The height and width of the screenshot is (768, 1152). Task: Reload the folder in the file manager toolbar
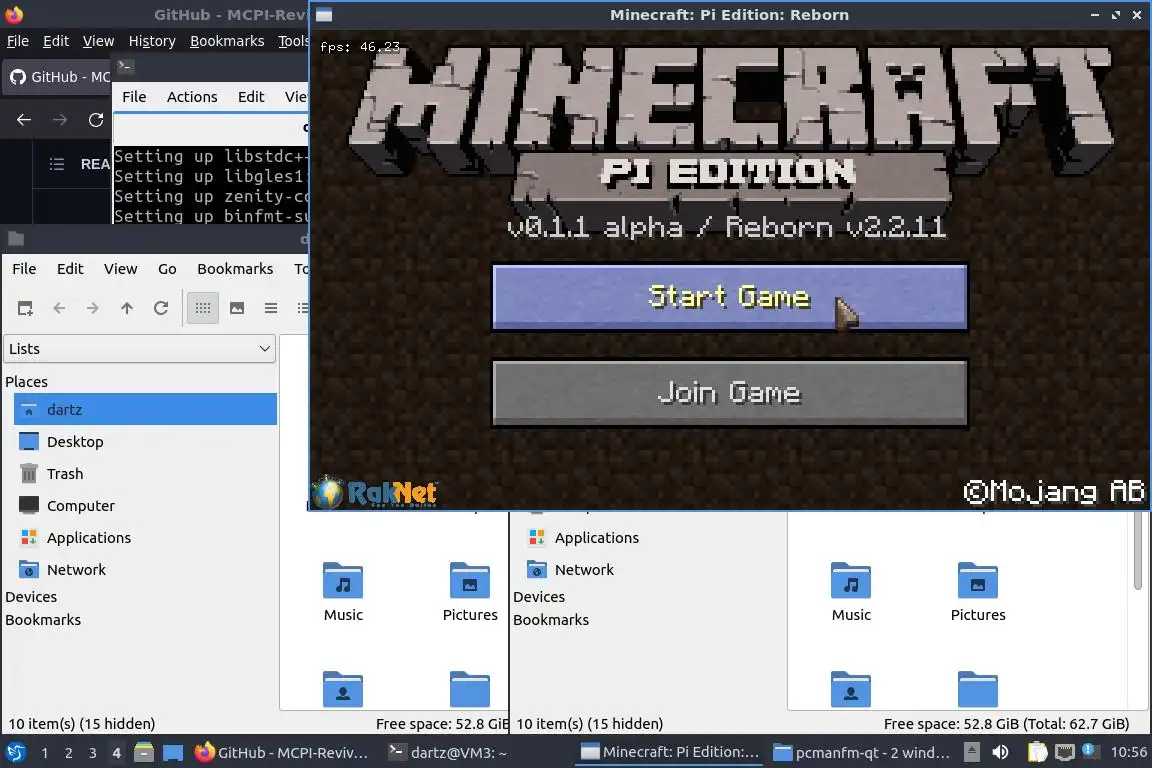point(161,308)
